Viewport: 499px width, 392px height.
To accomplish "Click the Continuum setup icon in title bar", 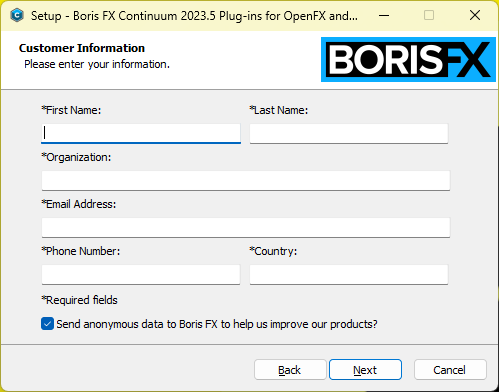I will click(17, 15).
